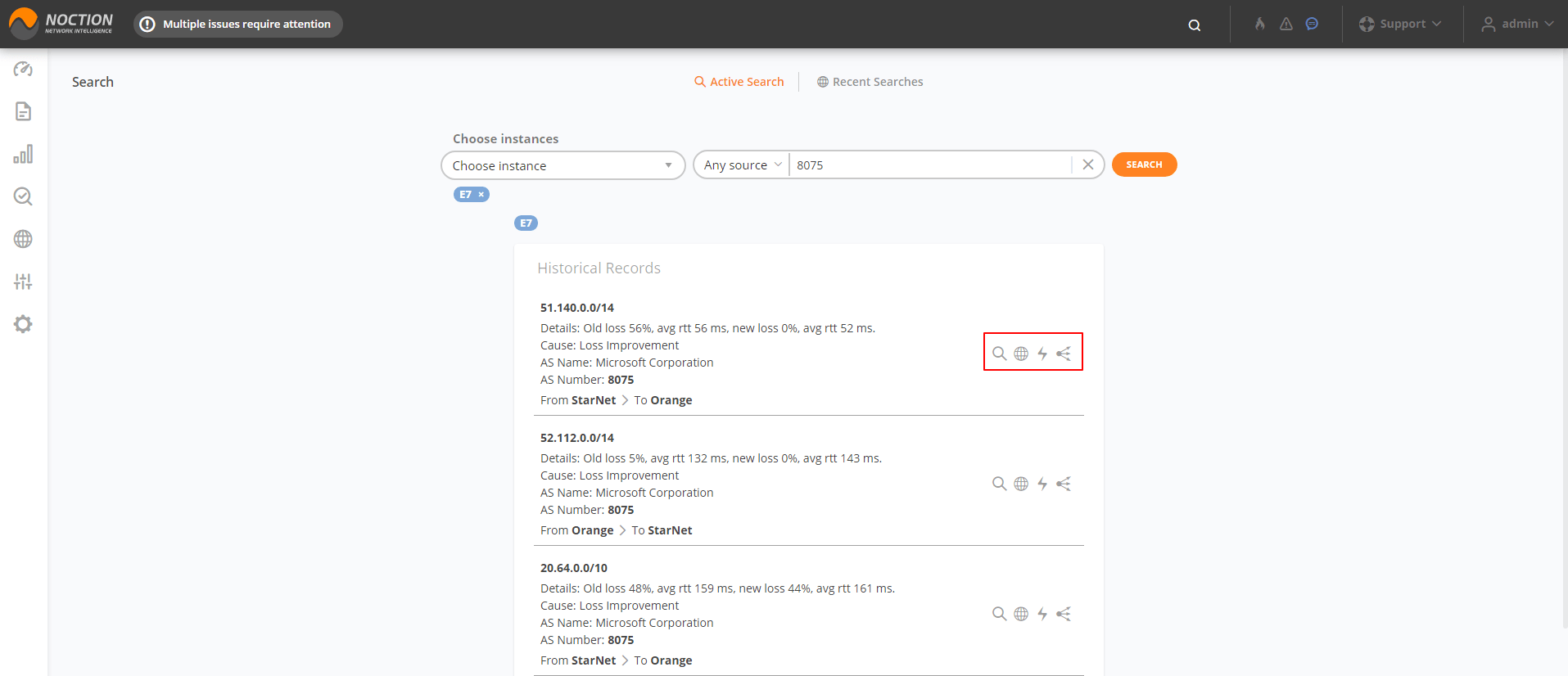The image size is (1568, 676).
Task: Click the lightning bolt icon for 52.112.0.0/14
Action: coord(1042,484)
